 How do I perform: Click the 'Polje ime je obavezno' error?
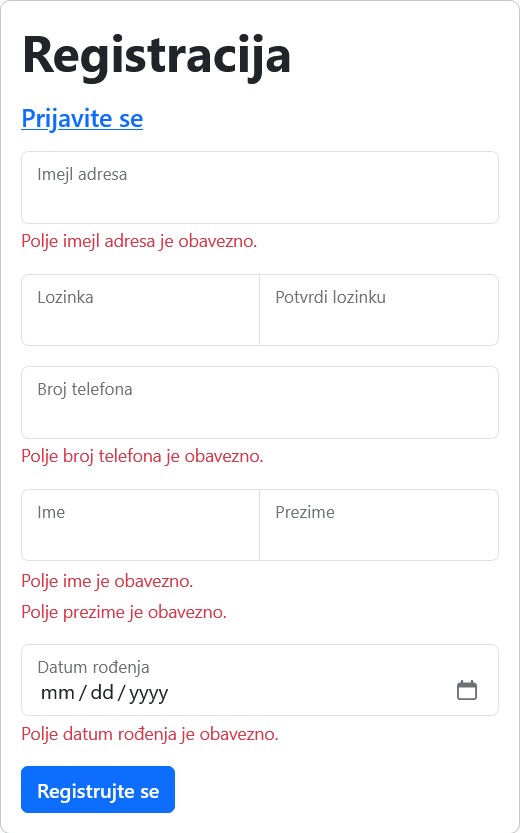click(107, 581)
